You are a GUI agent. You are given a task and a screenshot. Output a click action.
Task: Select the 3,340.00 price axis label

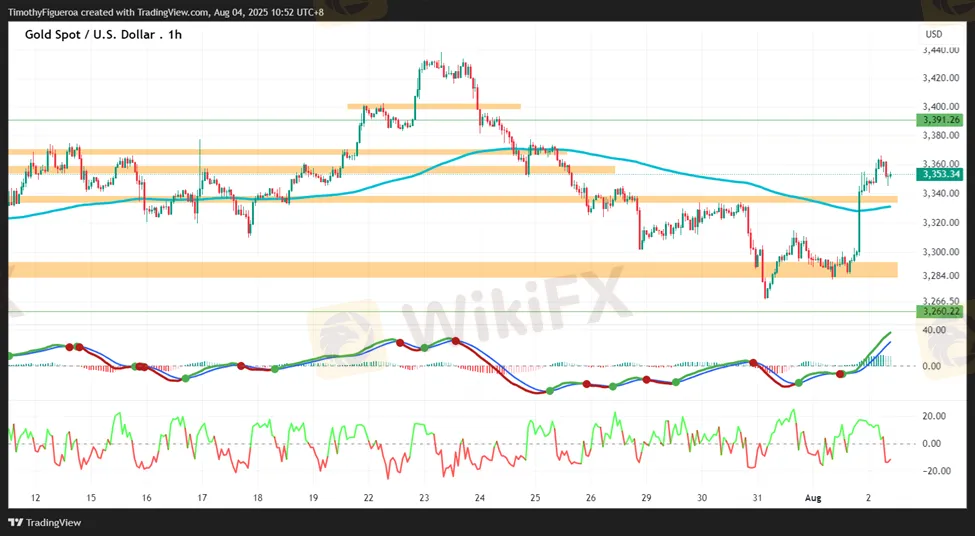click(941, 193)
